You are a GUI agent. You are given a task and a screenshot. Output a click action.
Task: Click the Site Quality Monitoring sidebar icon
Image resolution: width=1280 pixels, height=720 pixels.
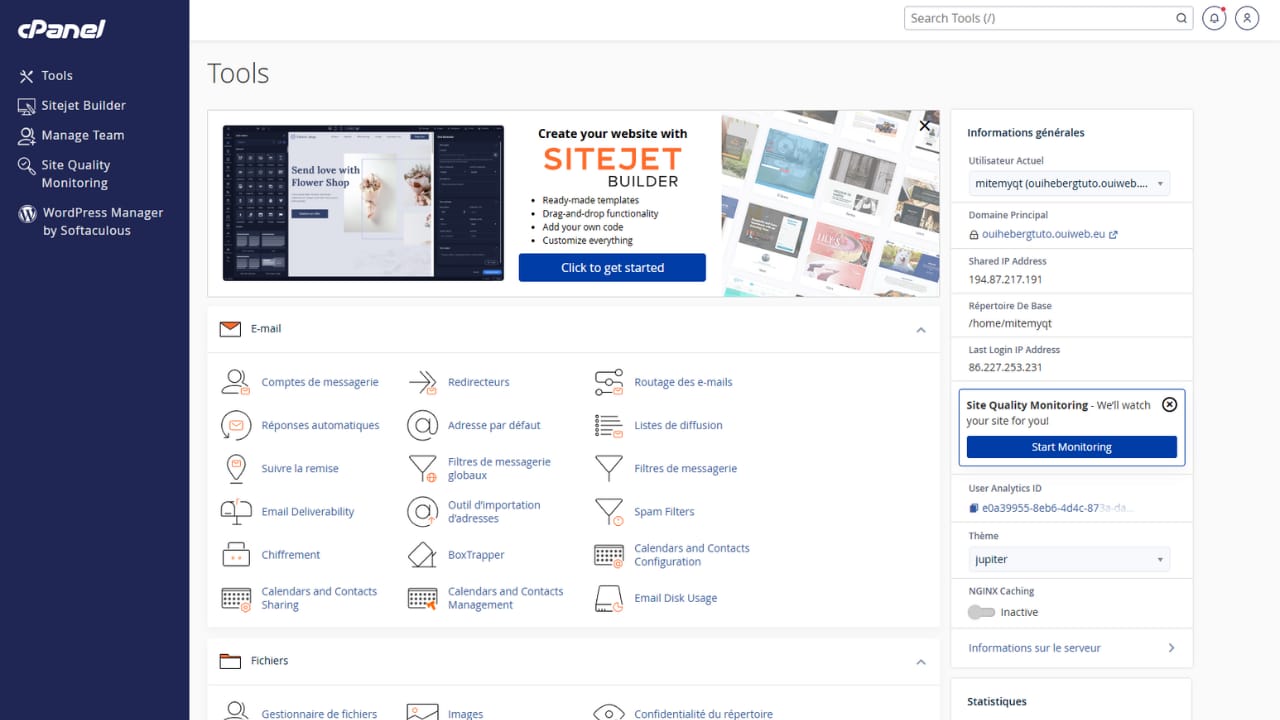tap(27, 164)
